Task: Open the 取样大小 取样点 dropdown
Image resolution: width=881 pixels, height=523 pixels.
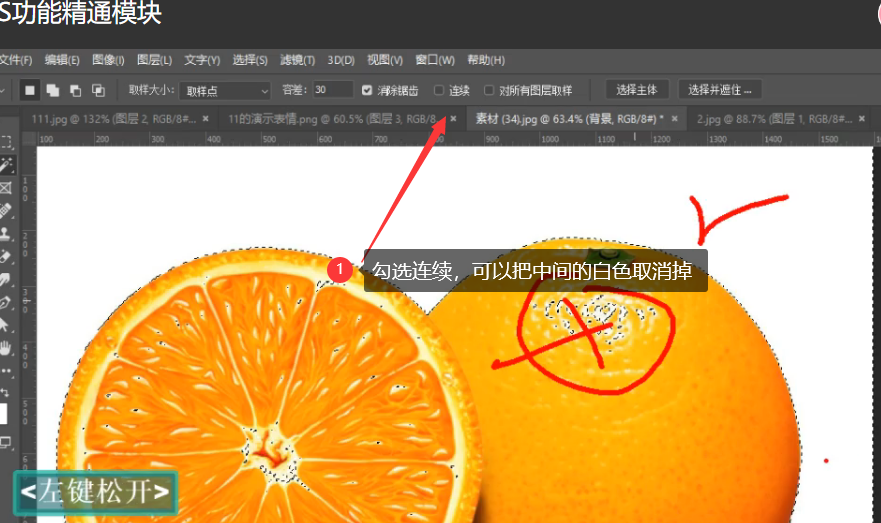Action: point(225,90)
